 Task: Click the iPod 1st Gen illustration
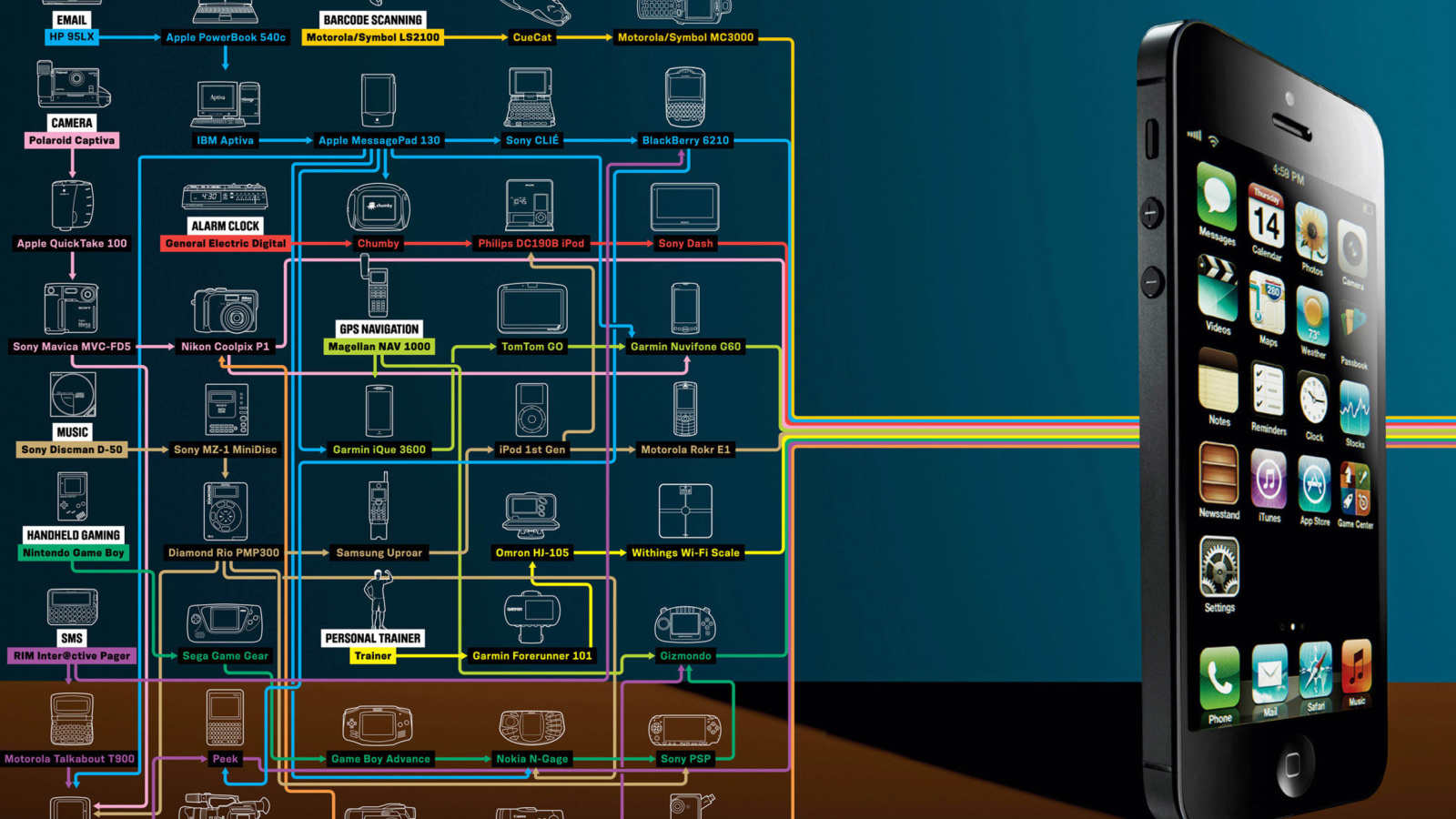(532, 410)
